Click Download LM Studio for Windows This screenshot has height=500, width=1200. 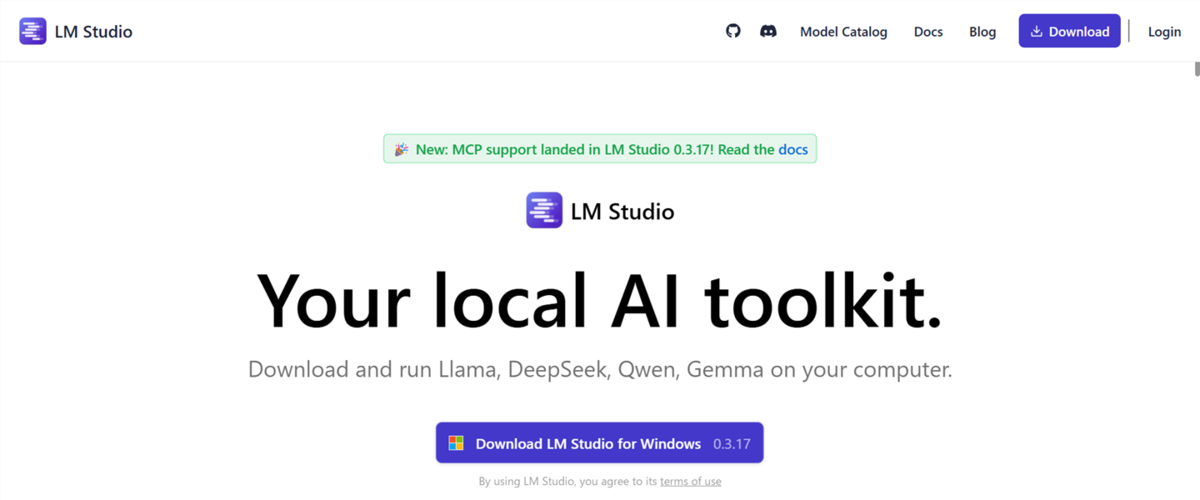pyautogui.click(x=599, y=443)
